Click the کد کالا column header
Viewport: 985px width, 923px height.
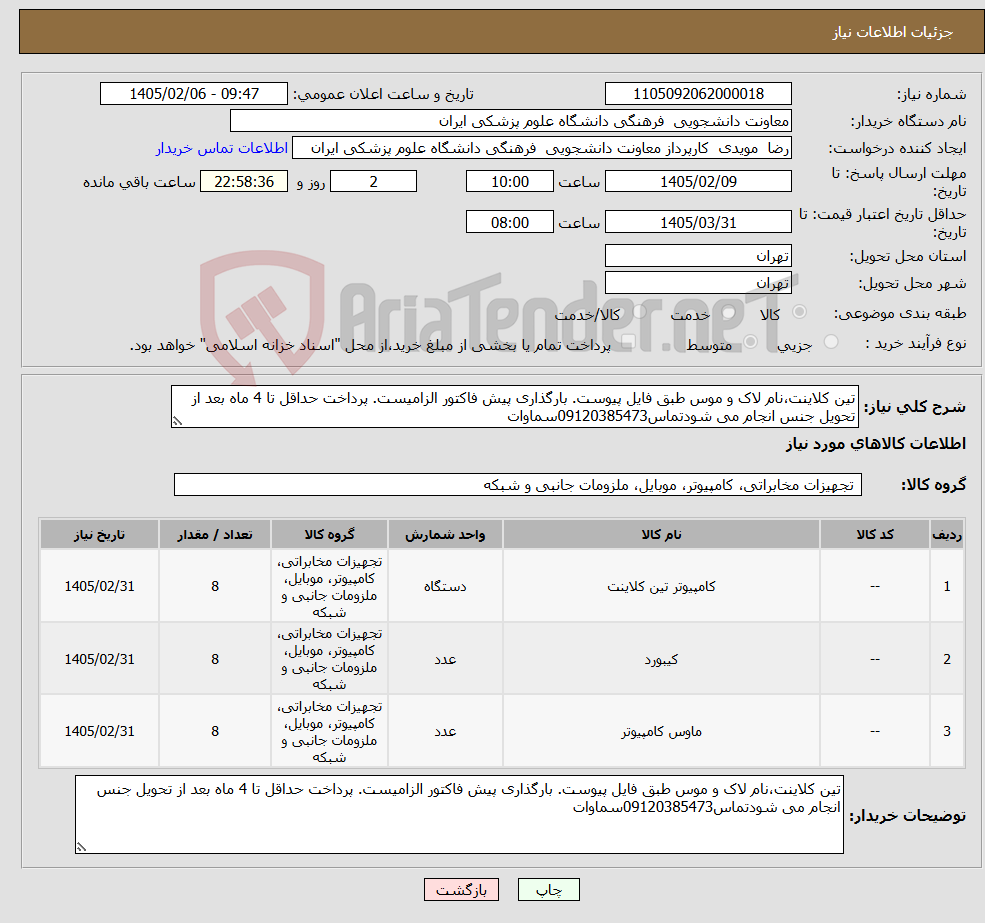(x=874, y=534)
